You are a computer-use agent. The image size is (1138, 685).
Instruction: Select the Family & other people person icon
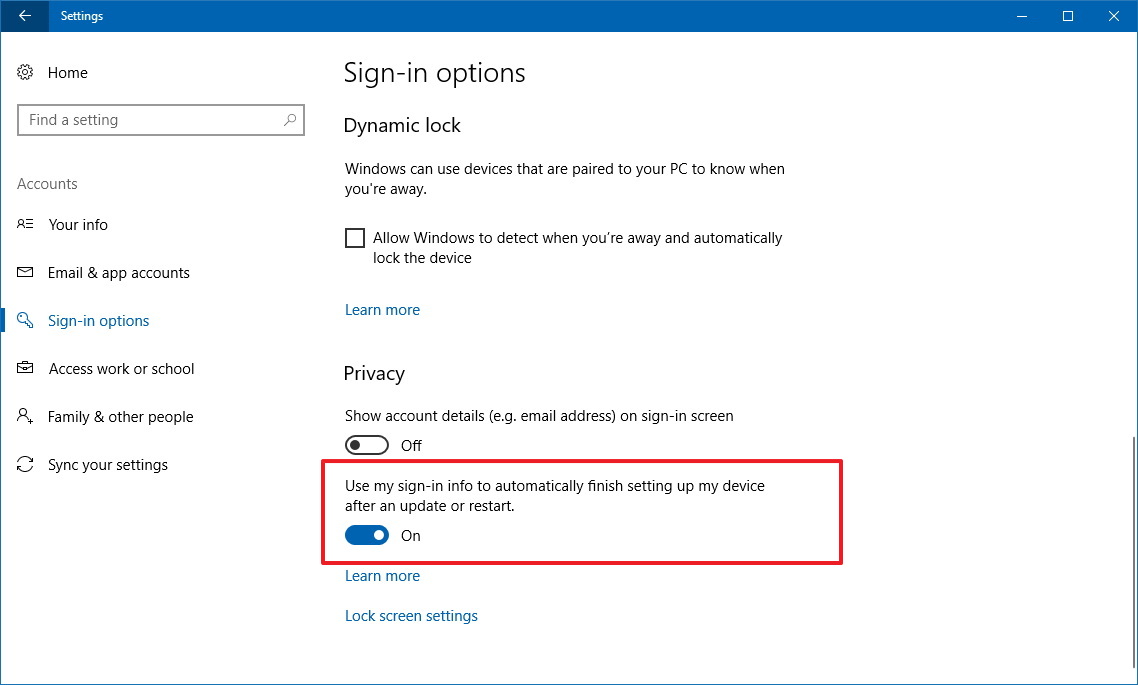pos(25,416)
